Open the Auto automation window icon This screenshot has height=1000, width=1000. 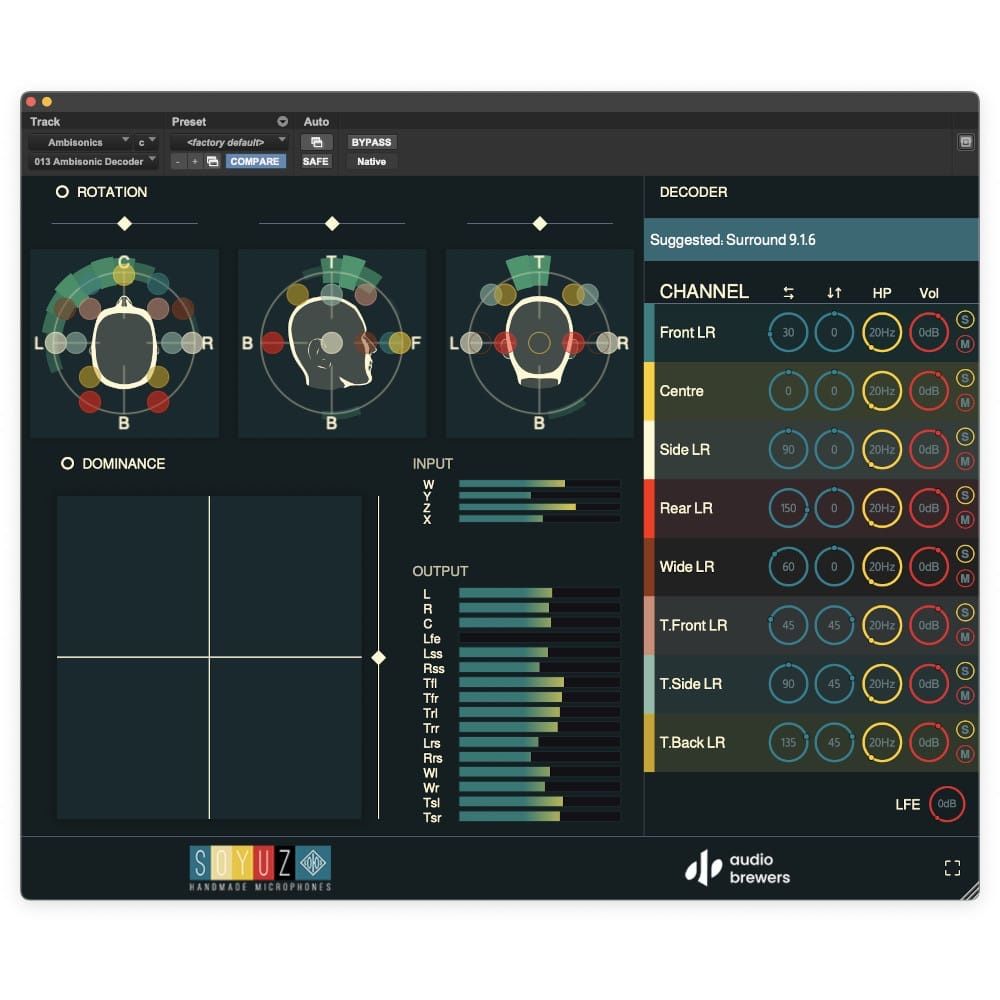[x=316, y=142]
